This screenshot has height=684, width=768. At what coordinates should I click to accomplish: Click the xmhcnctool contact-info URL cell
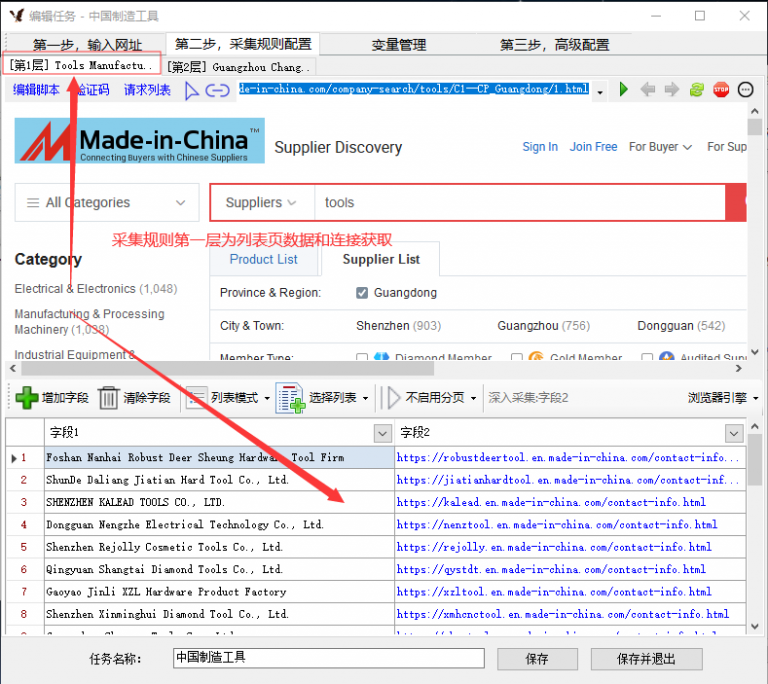(x=571, y=614)
